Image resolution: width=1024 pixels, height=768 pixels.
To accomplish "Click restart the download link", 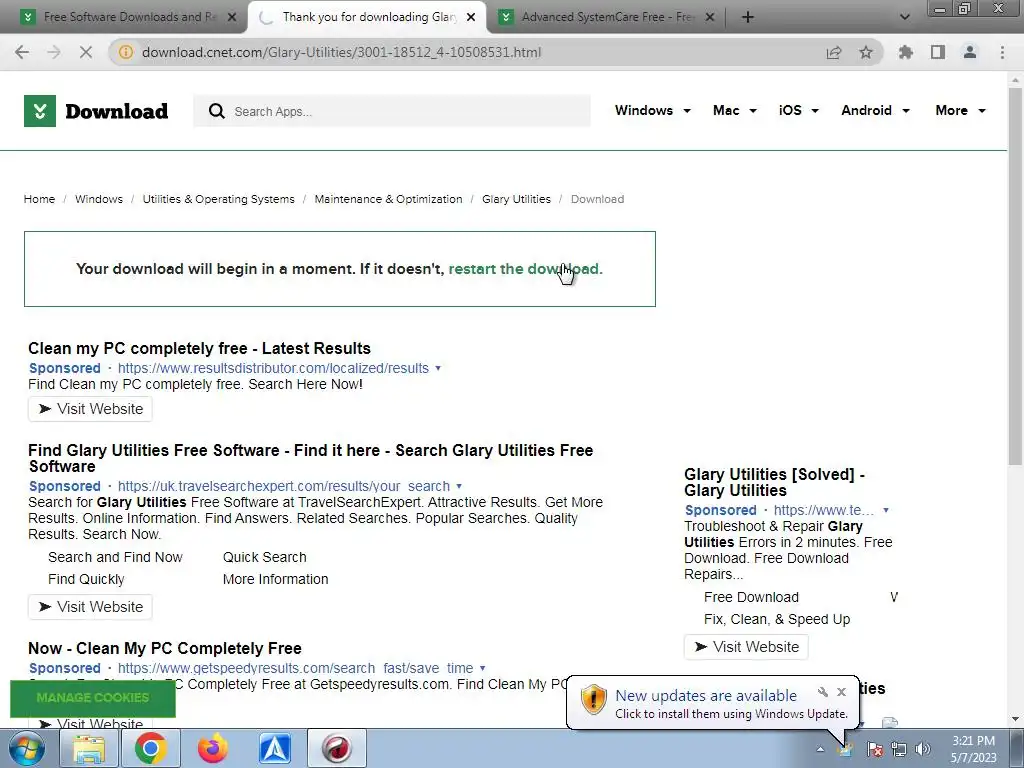I will coord(525,269).
